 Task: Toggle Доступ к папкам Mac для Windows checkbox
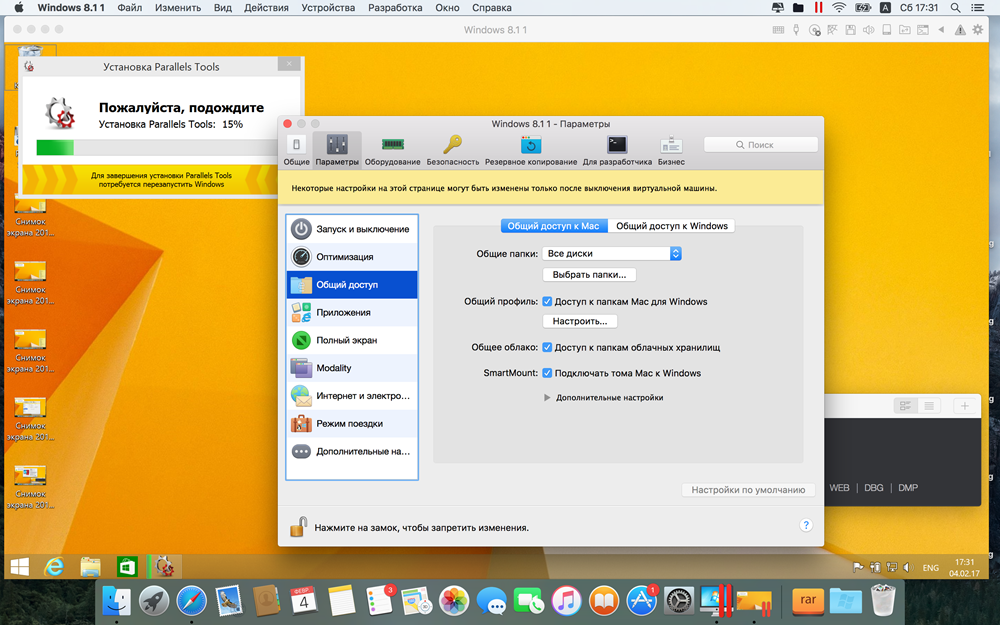point(547,302)
